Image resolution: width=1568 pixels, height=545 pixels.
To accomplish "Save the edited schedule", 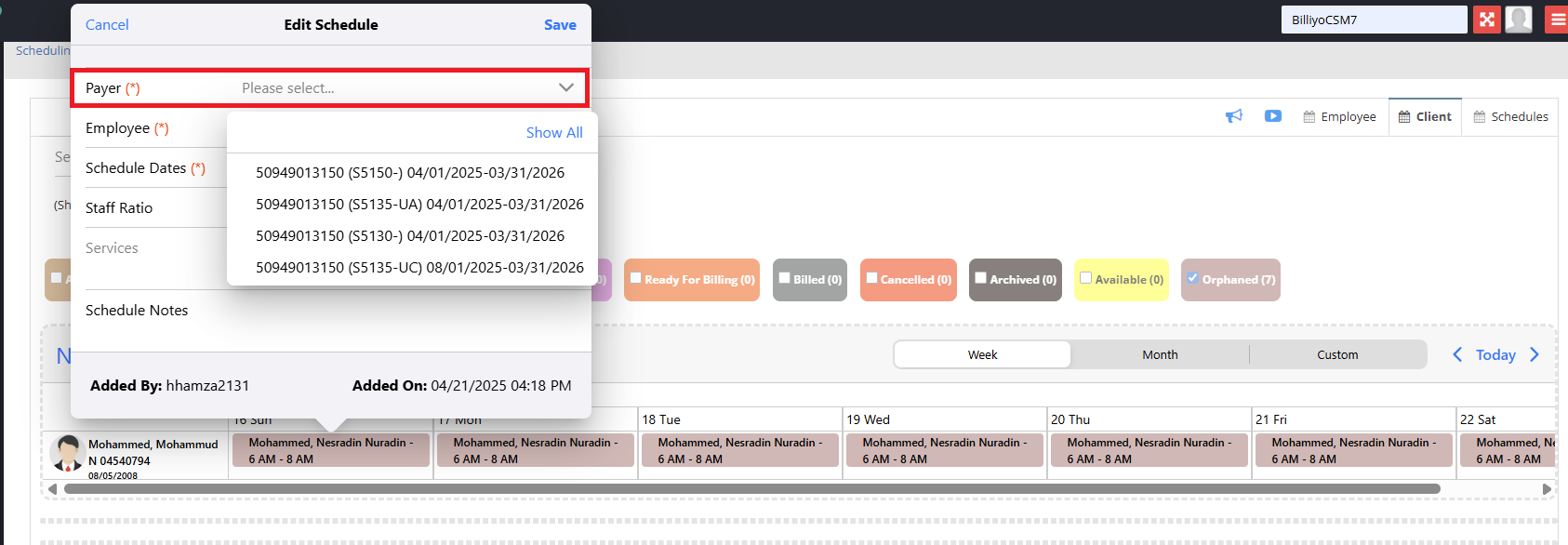I will [x=560, y=25].
